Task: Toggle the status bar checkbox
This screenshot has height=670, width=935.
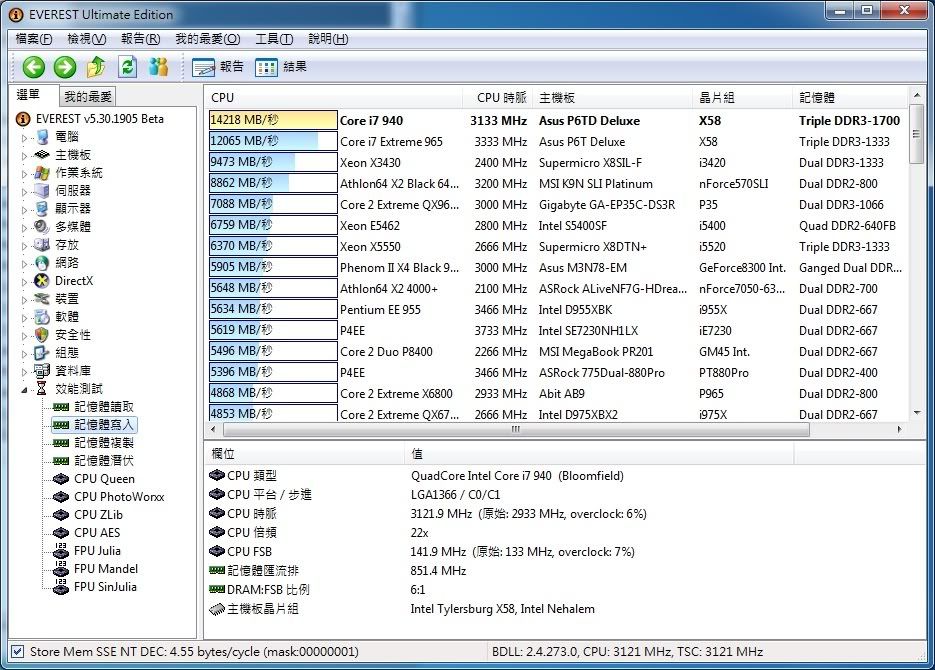Action: 18,652
